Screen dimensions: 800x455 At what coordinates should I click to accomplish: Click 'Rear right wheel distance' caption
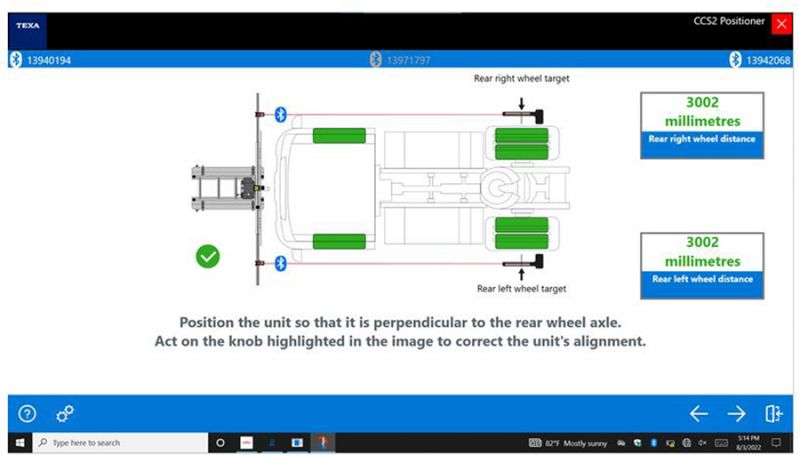(702, 139)
